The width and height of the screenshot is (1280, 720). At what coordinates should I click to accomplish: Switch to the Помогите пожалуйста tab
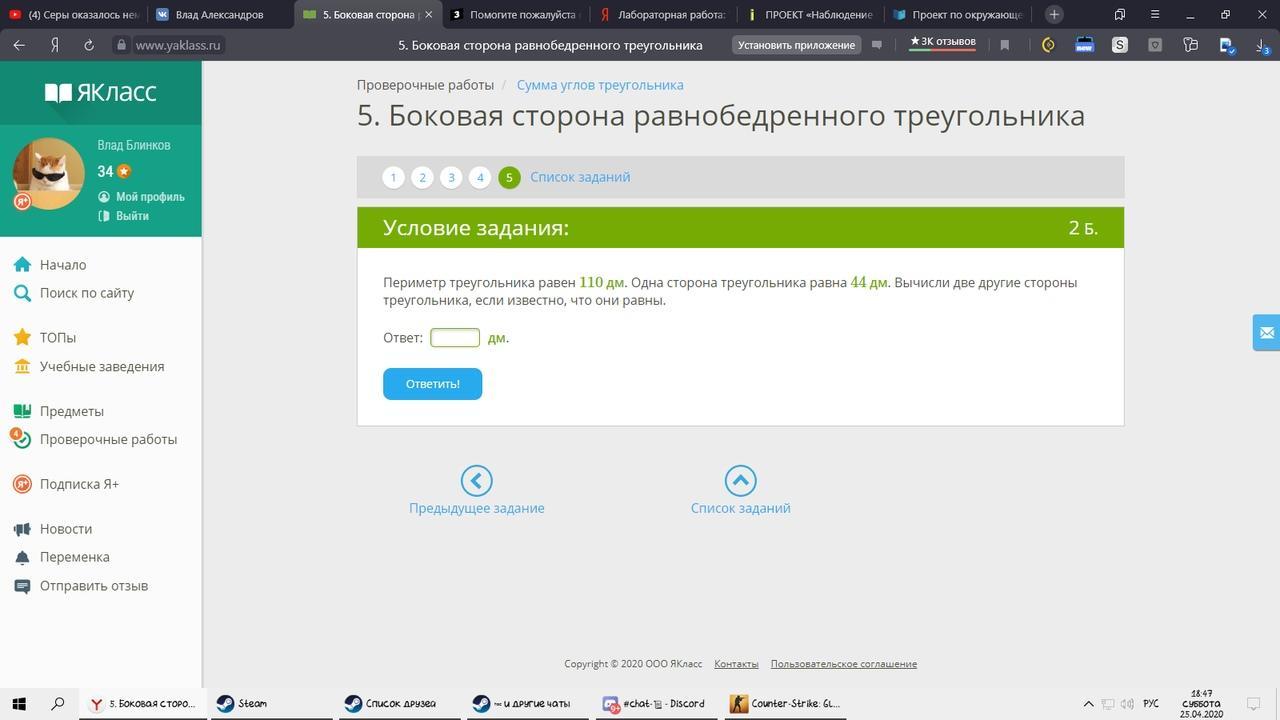coord(517,15)
